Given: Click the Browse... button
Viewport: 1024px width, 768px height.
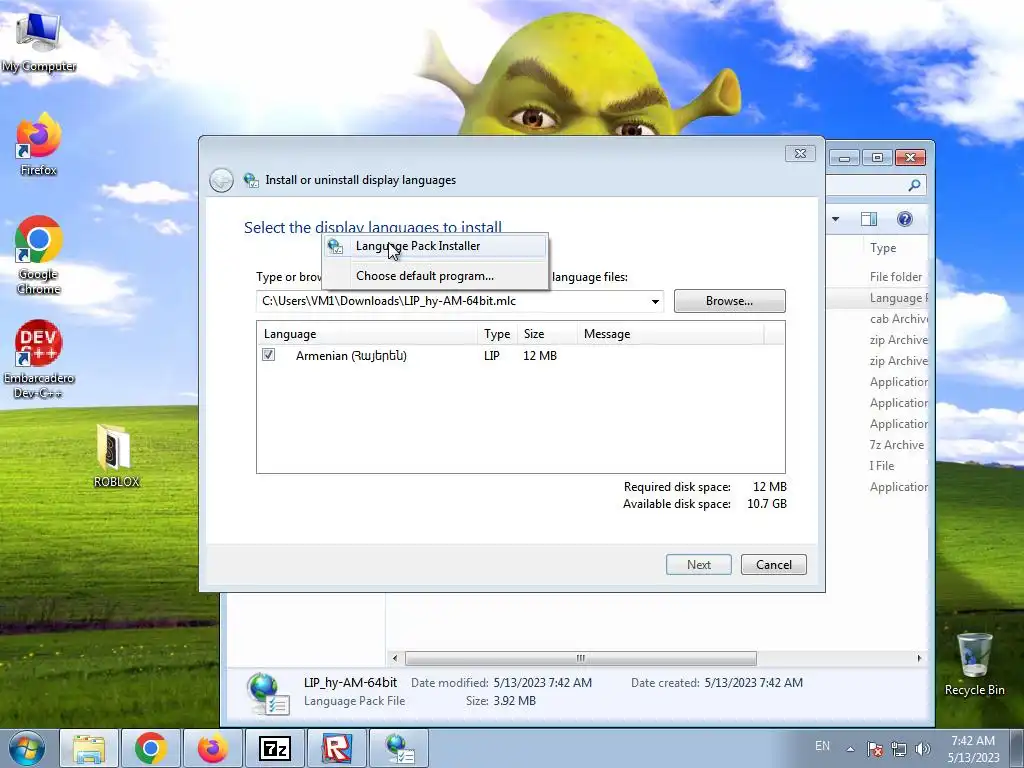Looking at the screenshot, I should [729, 301].
